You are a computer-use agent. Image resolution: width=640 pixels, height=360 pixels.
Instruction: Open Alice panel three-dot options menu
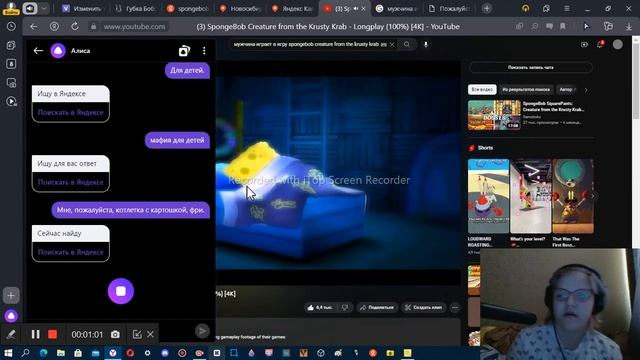pyautogui.click(x=204, y=51)
